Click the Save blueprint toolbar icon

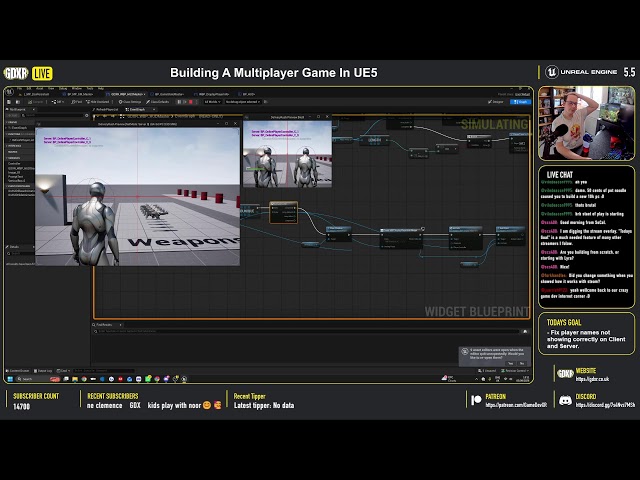pyautogui.click(x=9, y=102)
